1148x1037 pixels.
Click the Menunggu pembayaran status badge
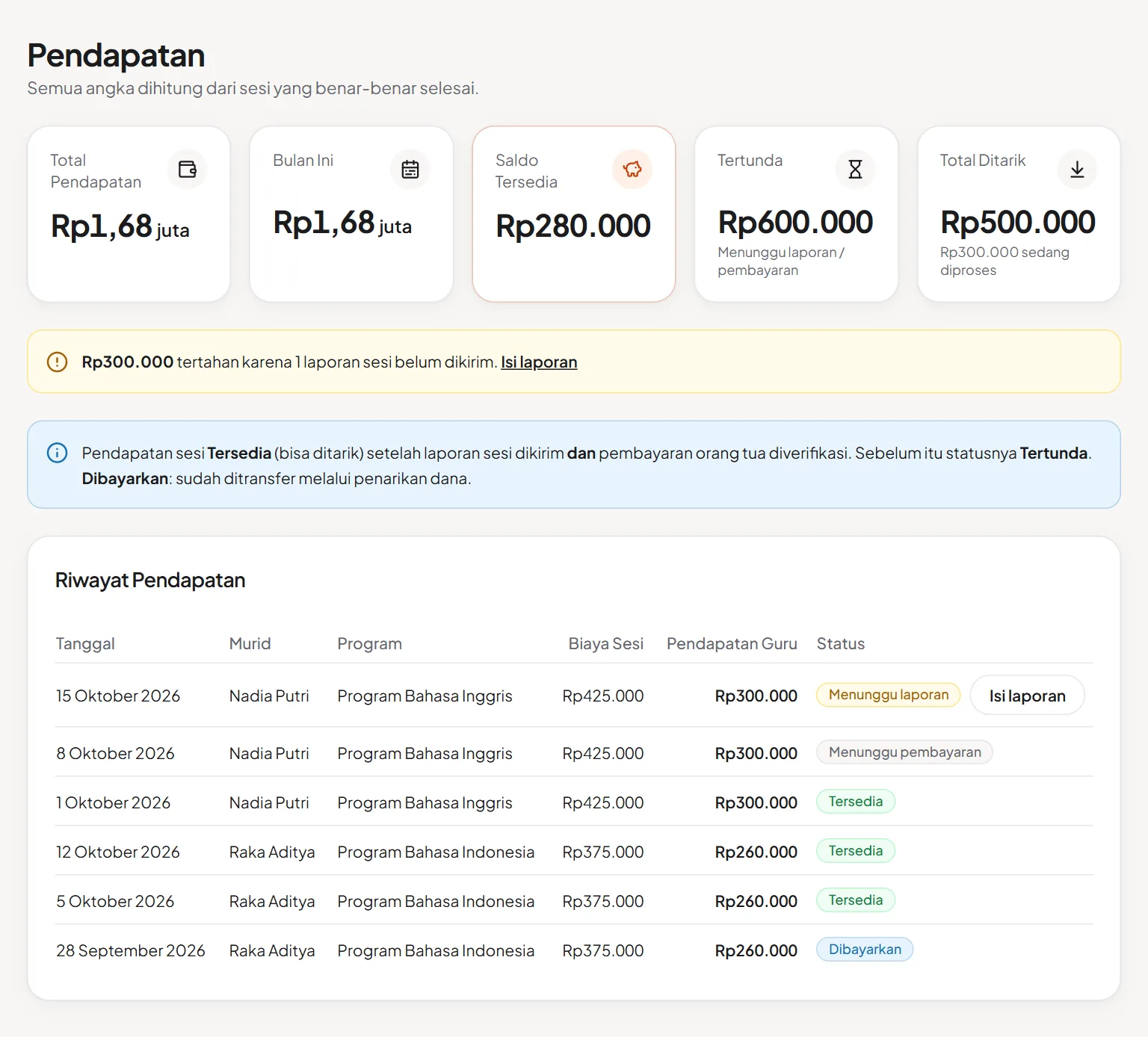click(904, 752)
